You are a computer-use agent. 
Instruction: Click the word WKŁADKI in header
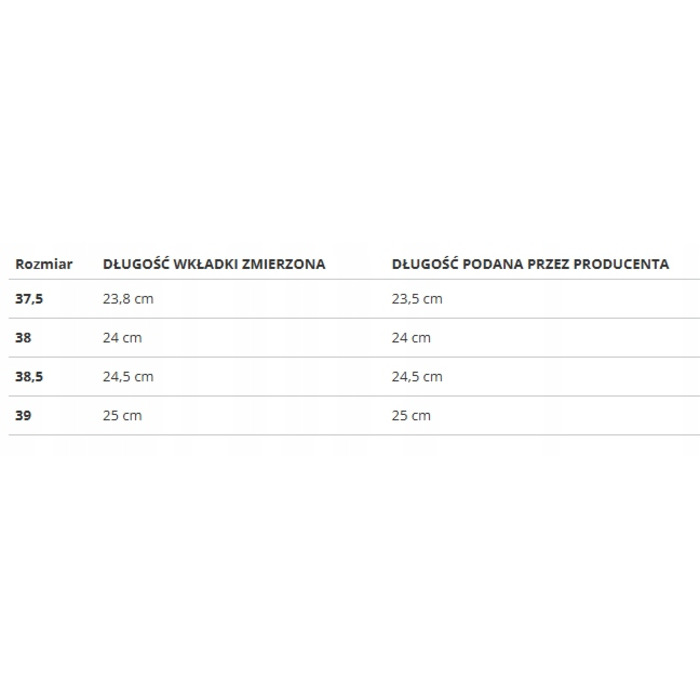click(x=205, y=264)
